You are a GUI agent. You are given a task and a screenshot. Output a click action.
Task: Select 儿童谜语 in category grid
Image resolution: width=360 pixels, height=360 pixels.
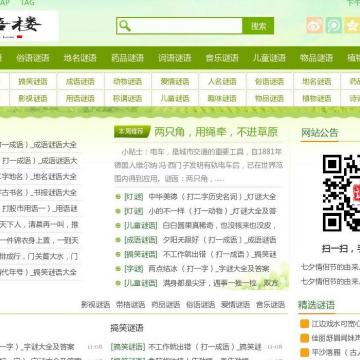point(175,98)
